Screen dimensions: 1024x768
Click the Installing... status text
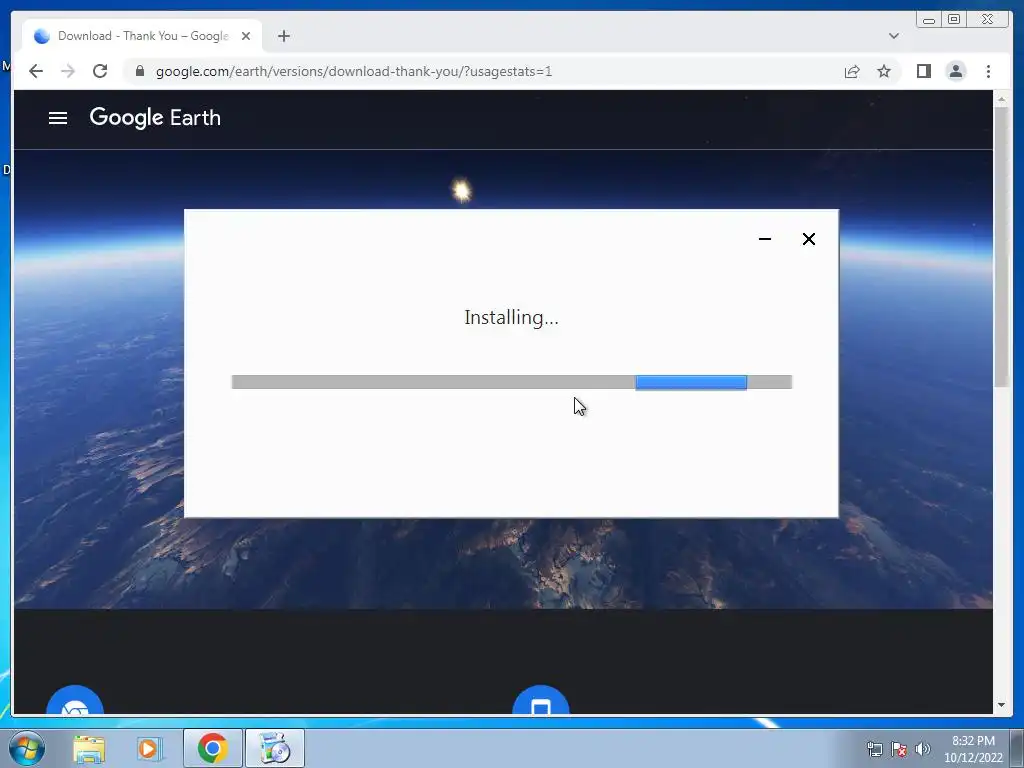511,317
